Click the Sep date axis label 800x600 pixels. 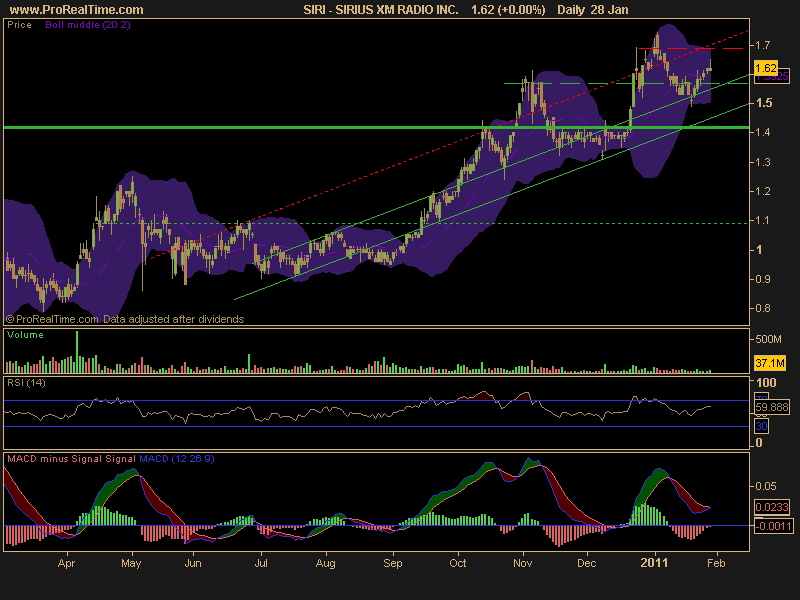(x=393, y=563)
